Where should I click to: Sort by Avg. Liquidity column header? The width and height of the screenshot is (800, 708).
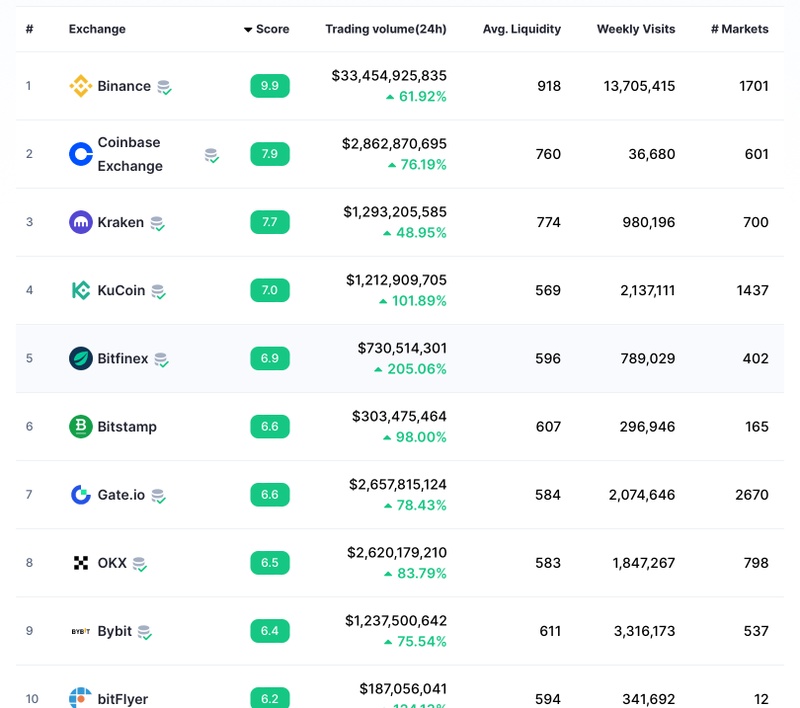521,29
